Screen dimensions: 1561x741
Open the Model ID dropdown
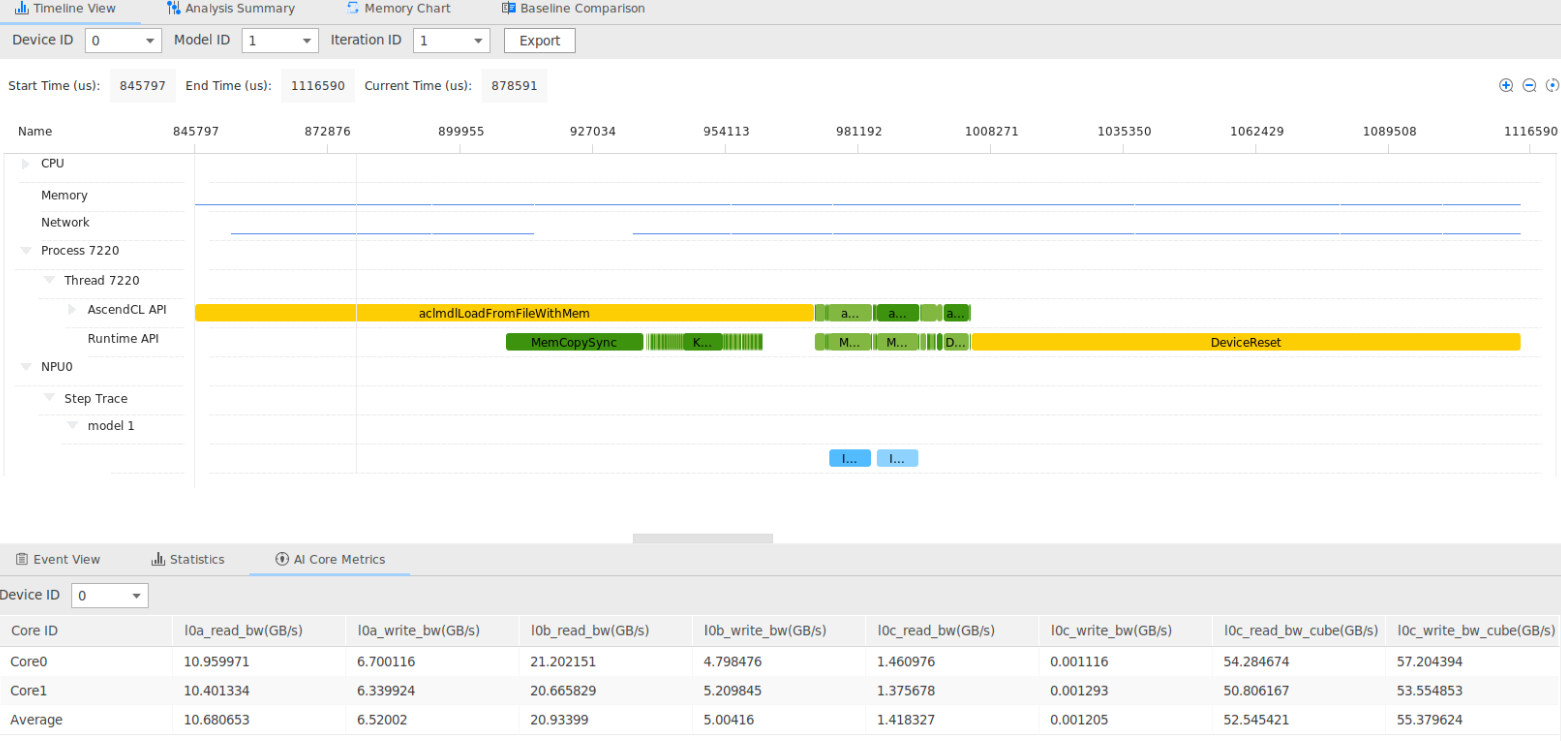(x=280, y=41)
